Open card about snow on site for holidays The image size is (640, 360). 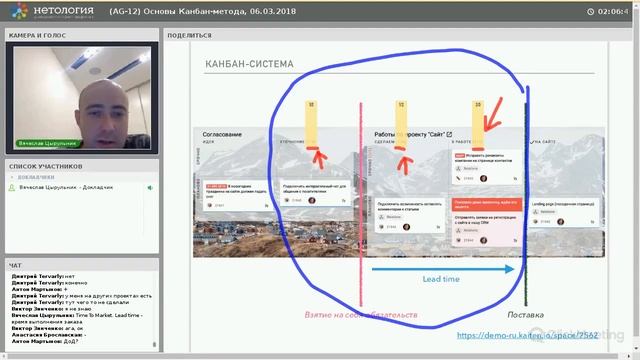pyautogui.click(x=237, y=196)
